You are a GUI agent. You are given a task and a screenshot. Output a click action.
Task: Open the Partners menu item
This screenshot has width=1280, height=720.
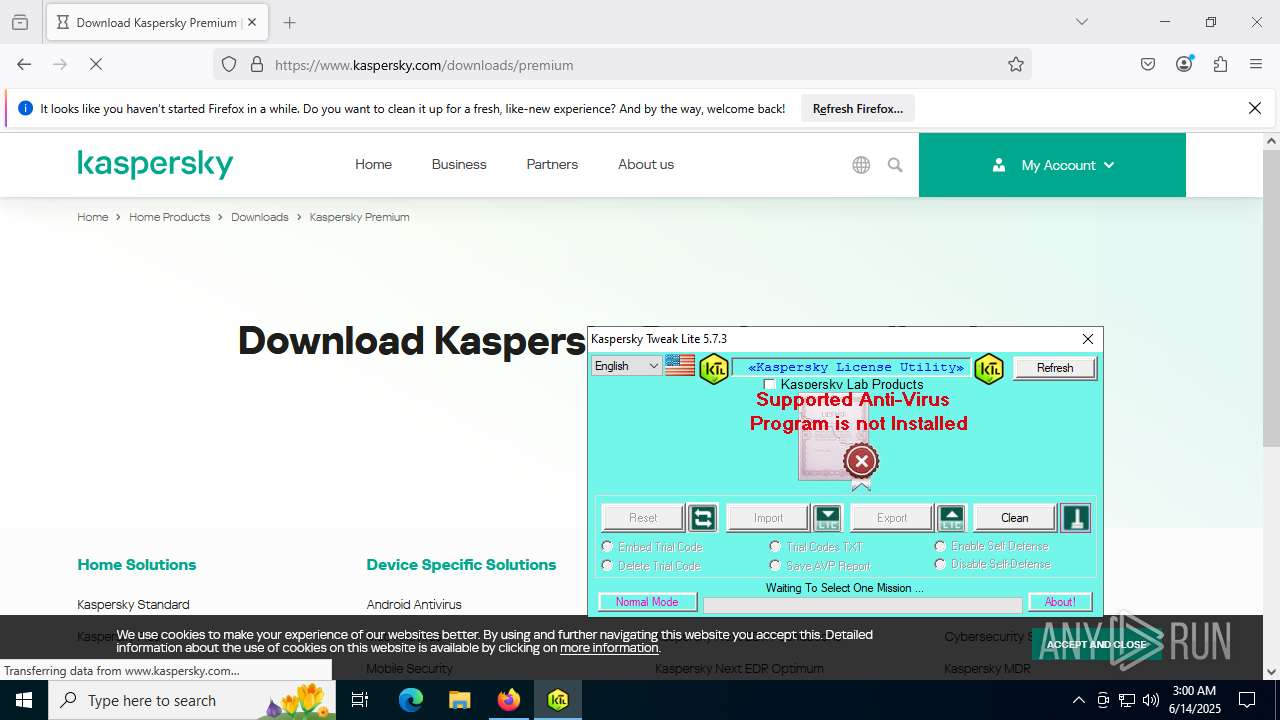click(x=552, y=164)
